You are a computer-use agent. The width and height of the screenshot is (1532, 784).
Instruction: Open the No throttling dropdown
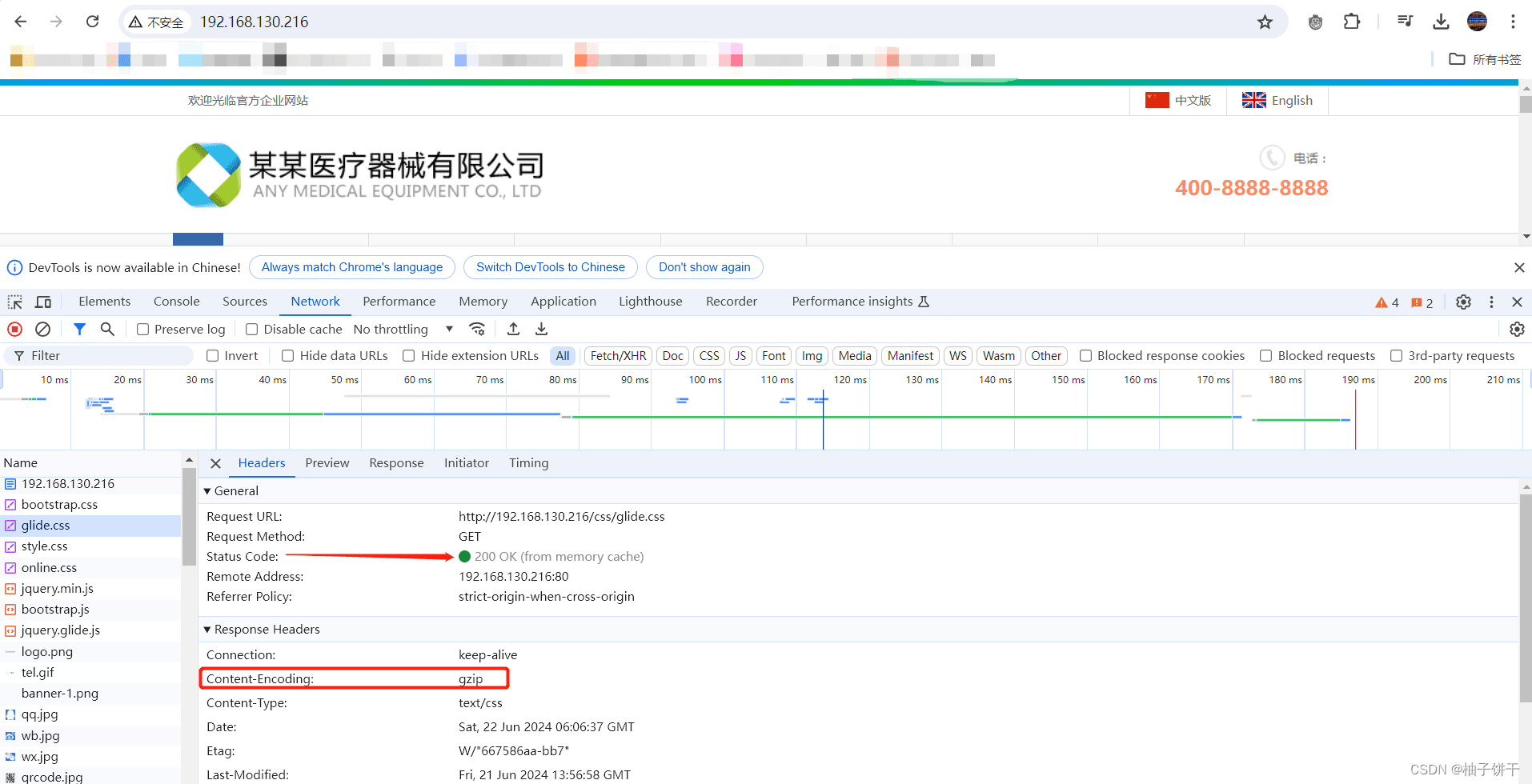(x=403, y=329)
